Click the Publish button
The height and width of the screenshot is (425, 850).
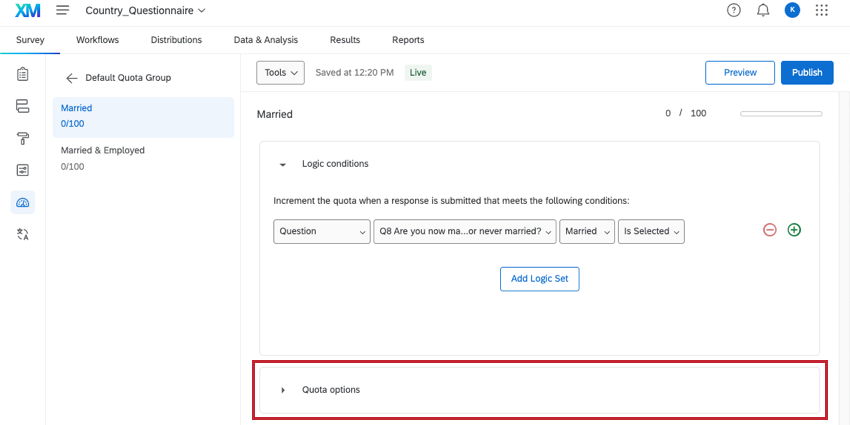tap(807, 73)
